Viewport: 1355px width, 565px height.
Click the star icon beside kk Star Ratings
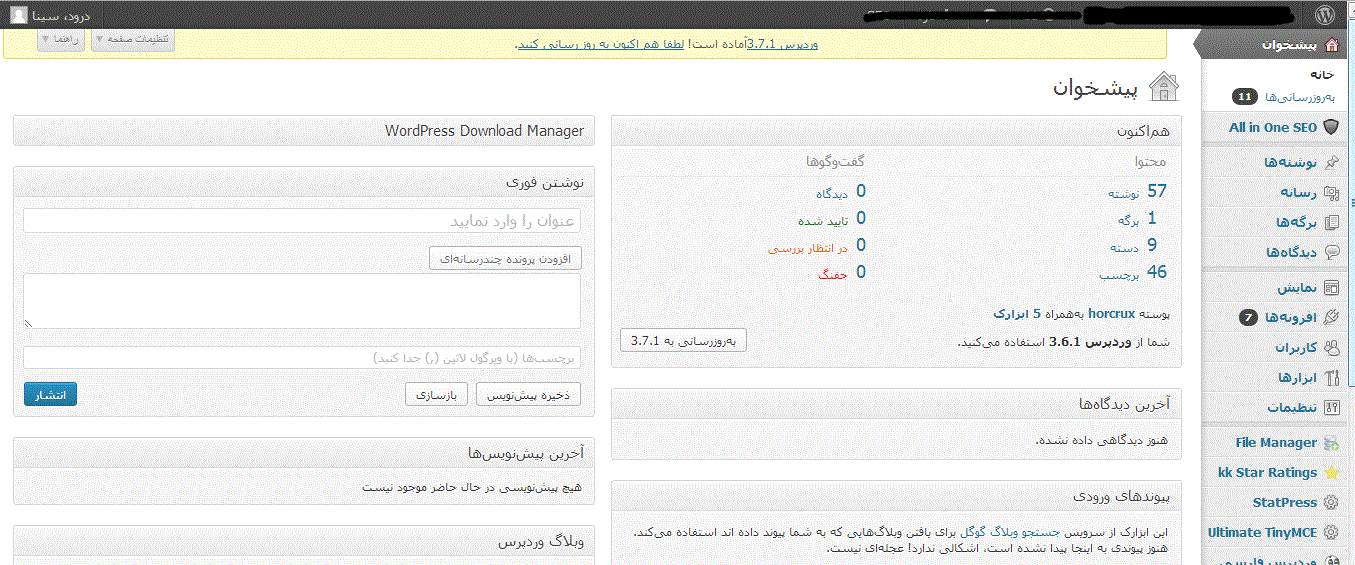pyautogui.click(x=1331, y=473)
